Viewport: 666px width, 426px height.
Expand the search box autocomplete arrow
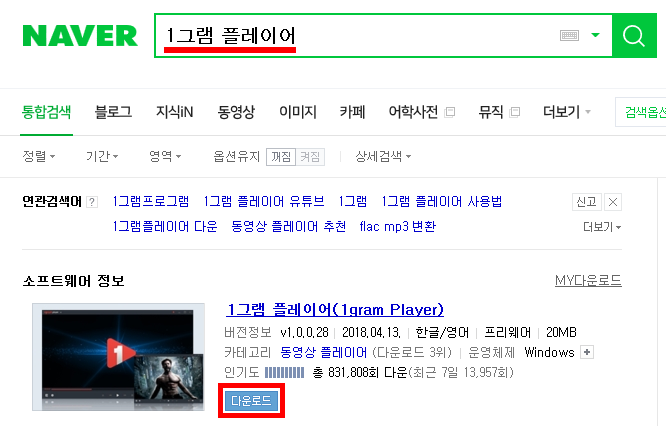pyautogui.click(x=595, y=35)
